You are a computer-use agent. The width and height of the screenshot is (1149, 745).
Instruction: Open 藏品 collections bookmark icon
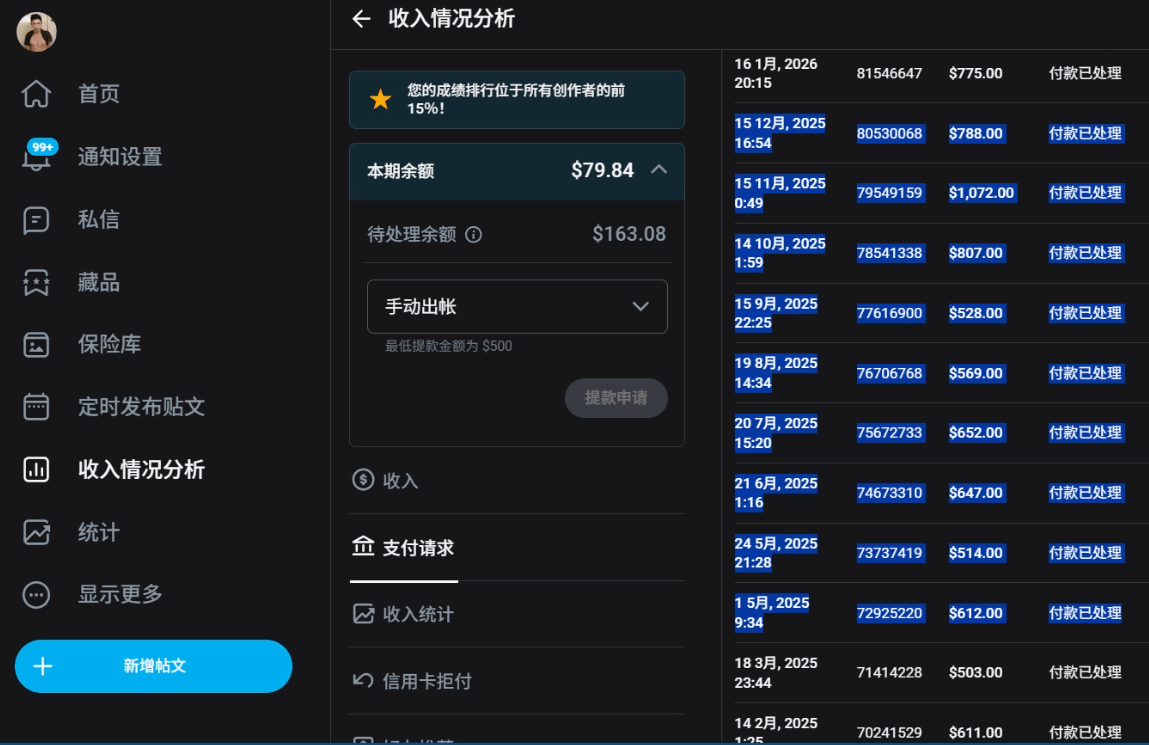[36, 282]
